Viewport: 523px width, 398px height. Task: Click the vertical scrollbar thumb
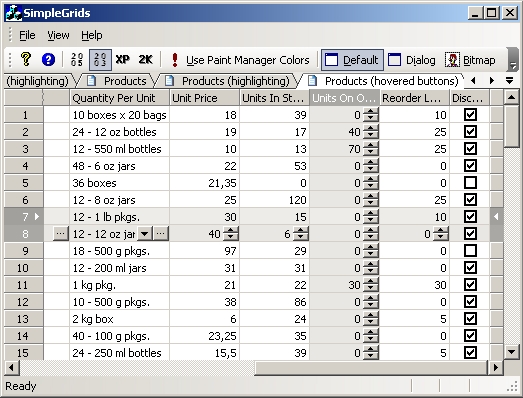(x=511, y=126)
